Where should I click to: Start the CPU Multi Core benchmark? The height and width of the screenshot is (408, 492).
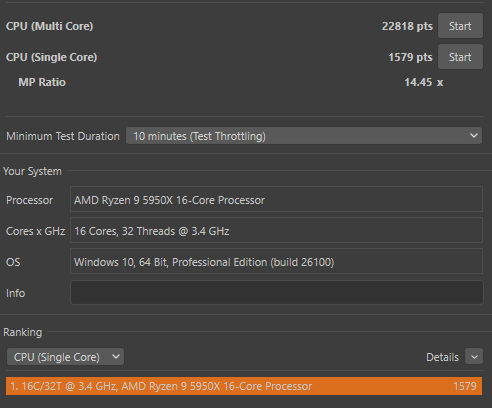click(x=460, y=26)
